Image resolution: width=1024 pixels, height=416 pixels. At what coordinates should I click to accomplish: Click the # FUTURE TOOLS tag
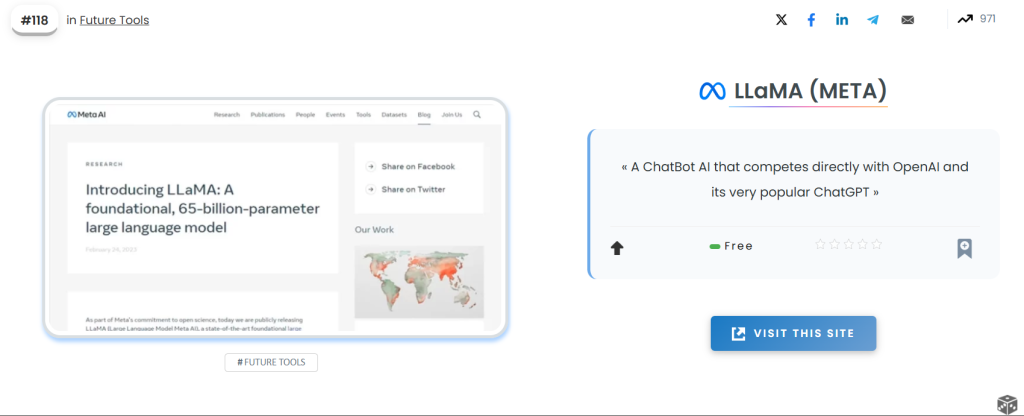[x=271, y=362]
